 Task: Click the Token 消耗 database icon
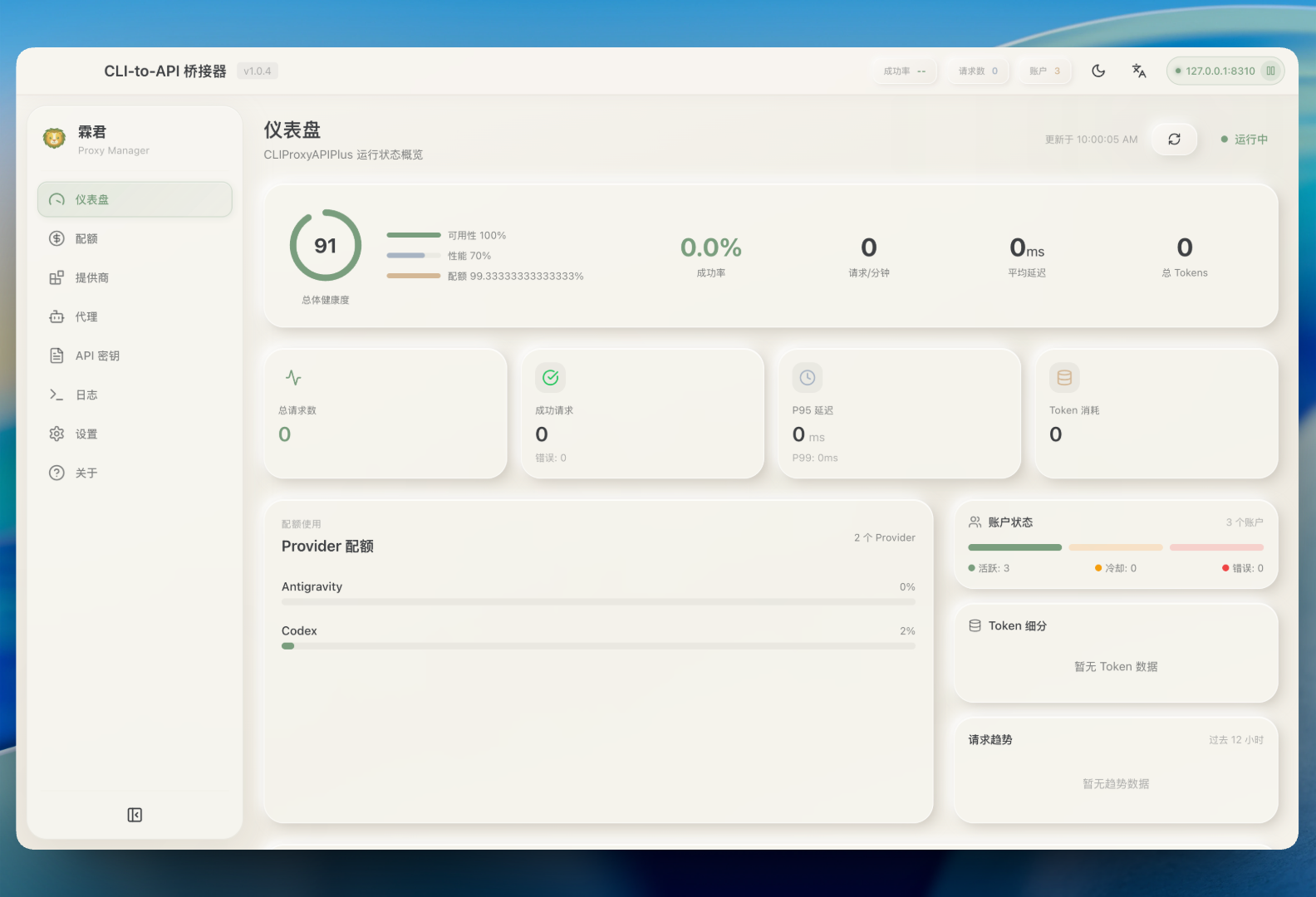[x=1064, y=378]
